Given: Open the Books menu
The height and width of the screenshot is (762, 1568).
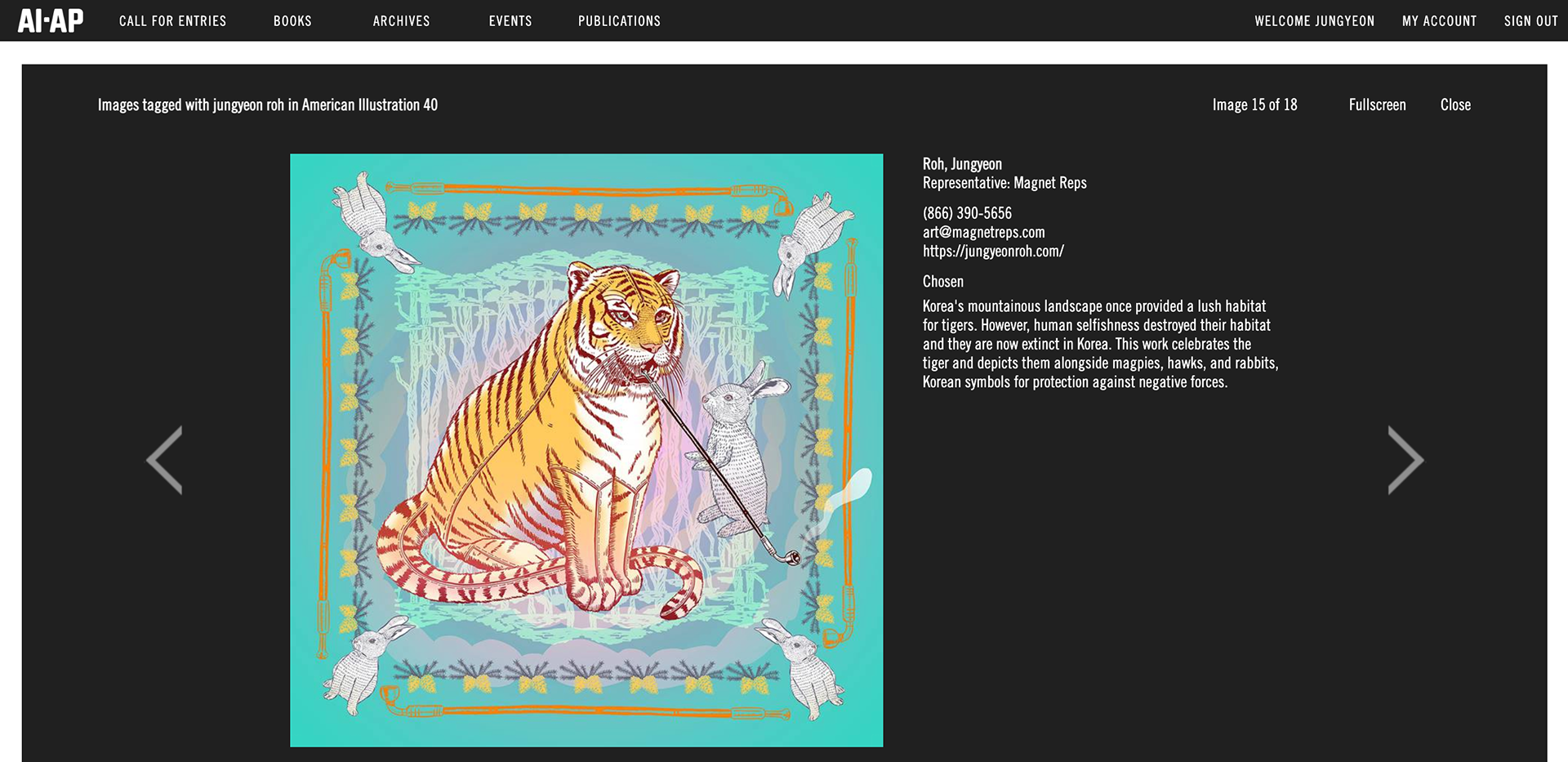Looking at the screenshot, I should click(x=292, y=21).
